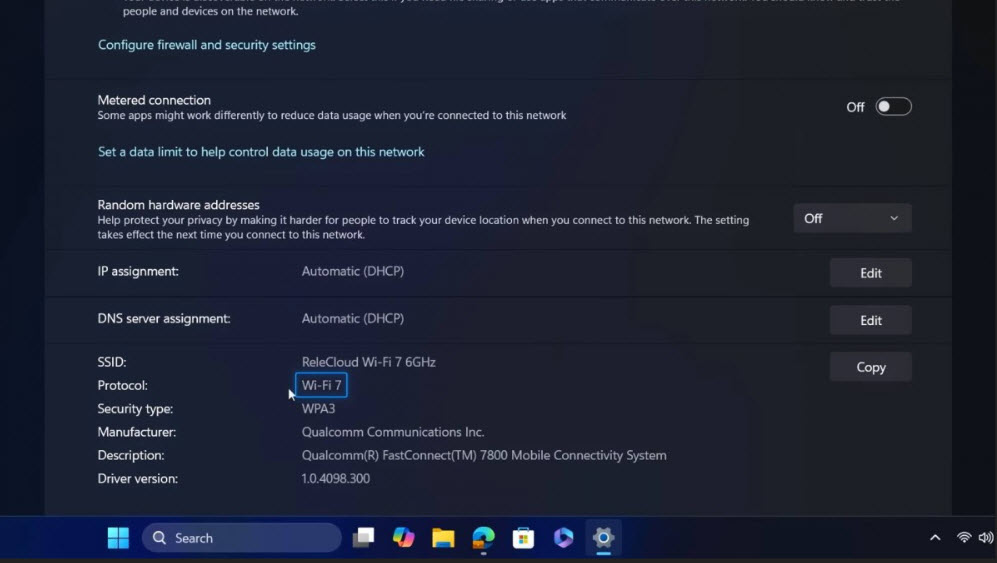The width and height of the screenshot is (997, 563).
Task: Edit the IP assignment setting
Action: coord(870,273)
